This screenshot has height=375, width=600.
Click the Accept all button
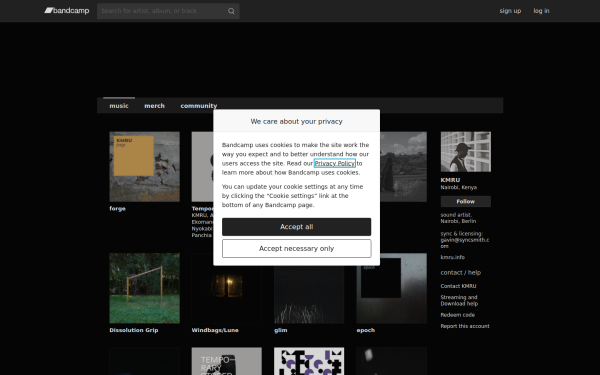[x=297, y=227]
